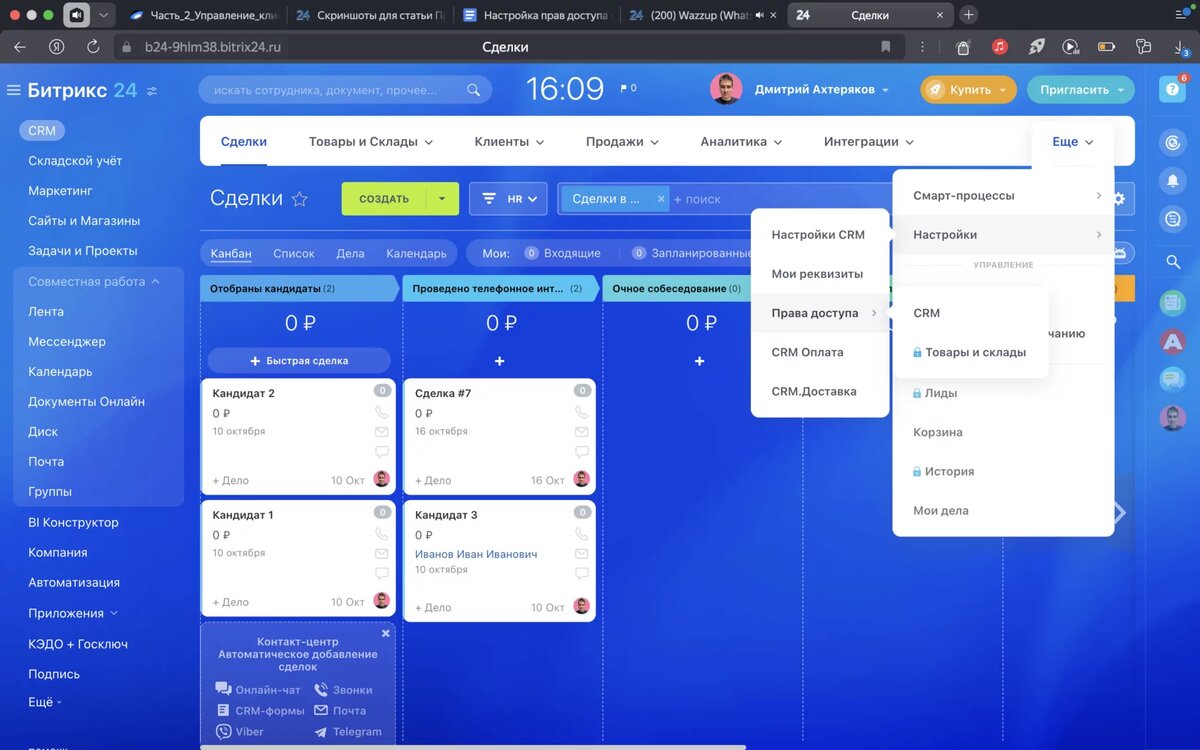Open the red letter A avatar chat
The image size is (1200, 750).
coord(1172,341)
